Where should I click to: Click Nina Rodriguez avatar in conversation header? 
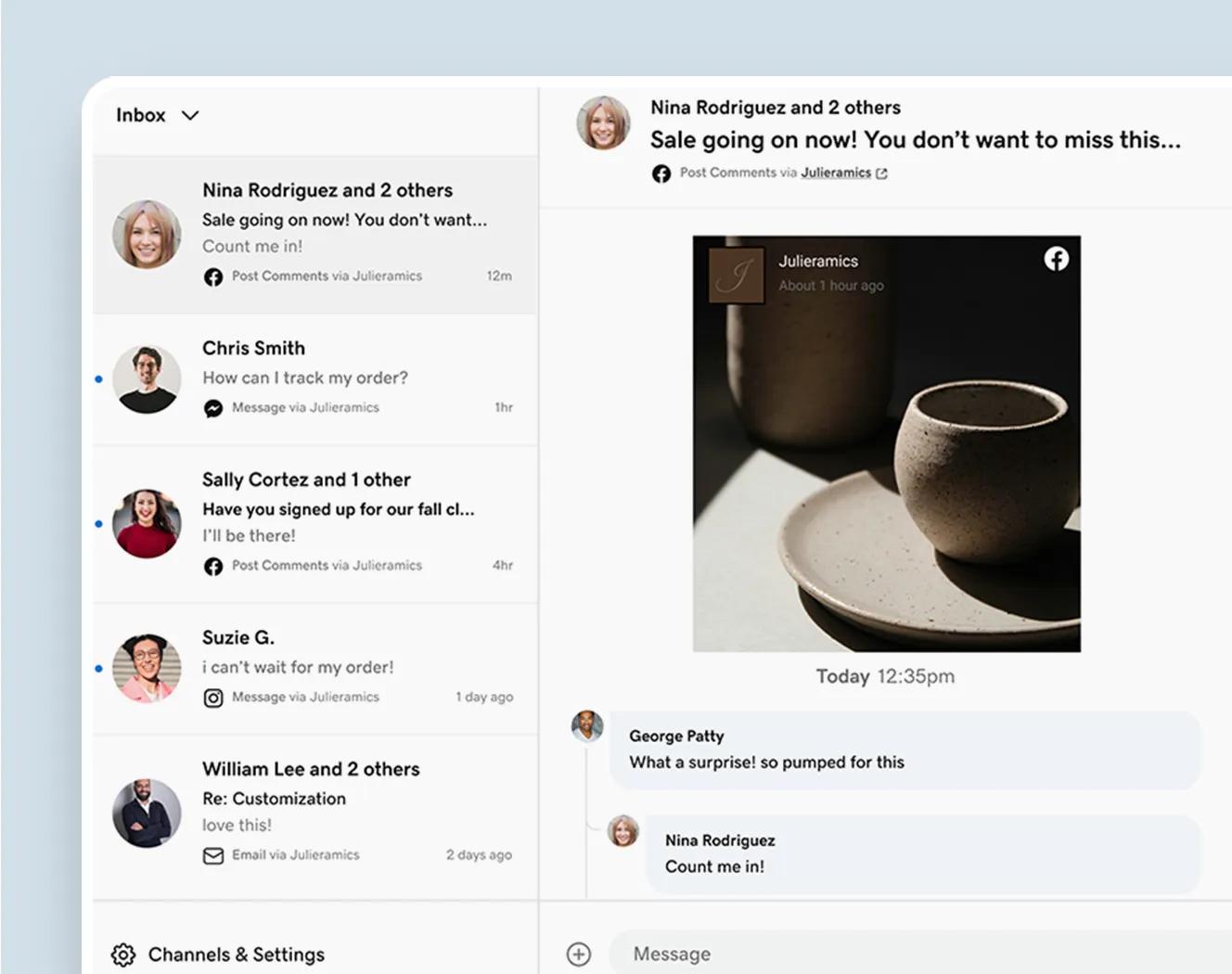603,122
